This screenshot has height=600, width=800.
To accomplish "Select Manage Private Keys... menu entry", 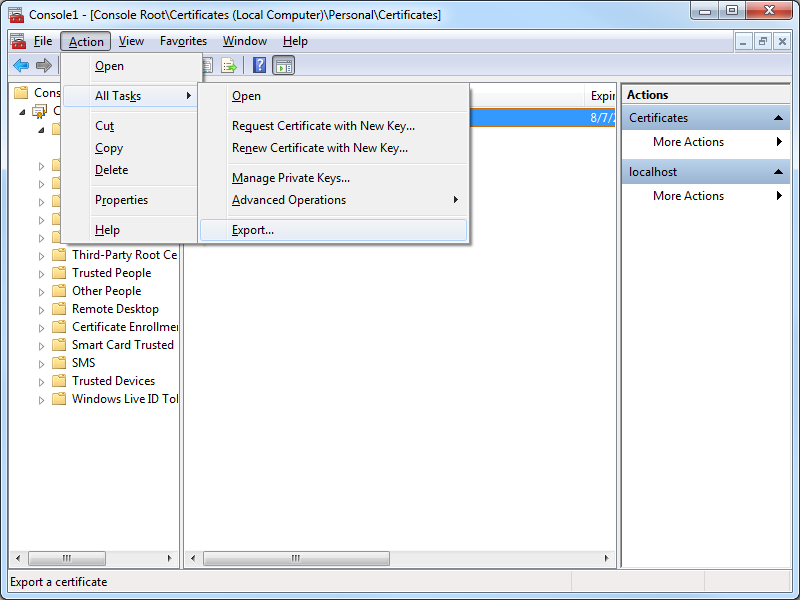I will [x=291, y=178].
